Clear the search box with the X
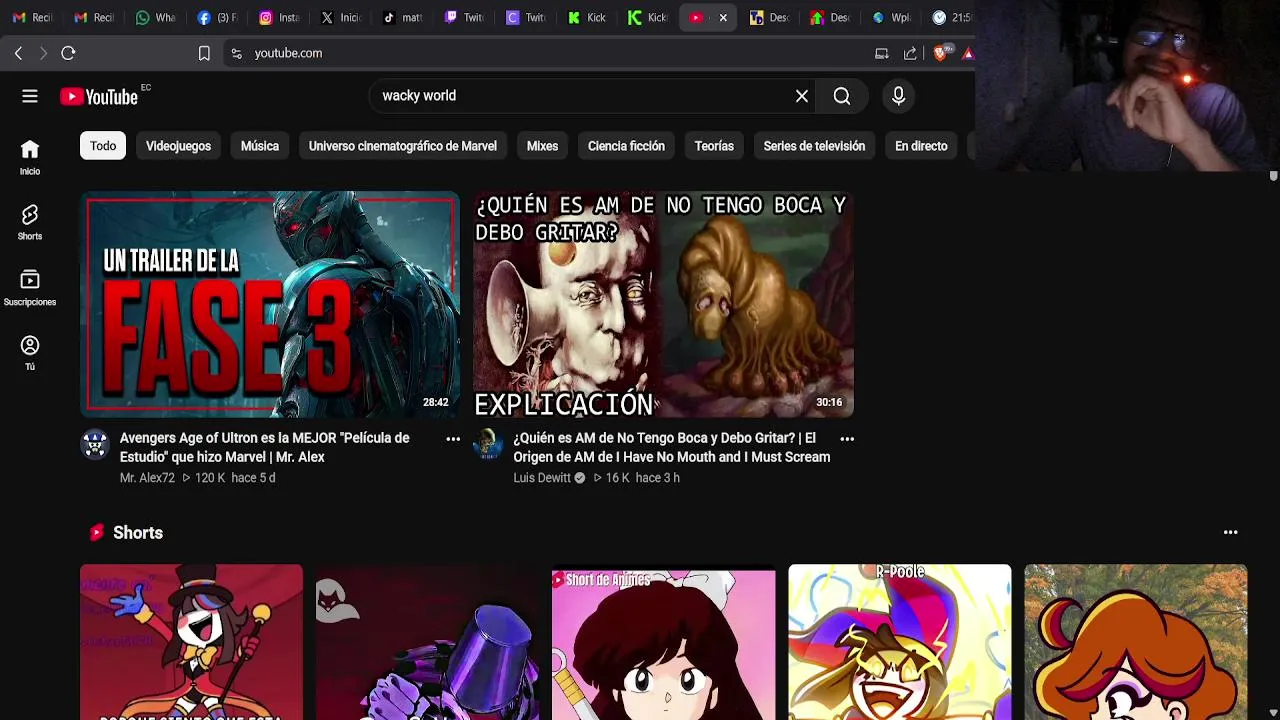Screen dimensions: 1280x720 802,96
